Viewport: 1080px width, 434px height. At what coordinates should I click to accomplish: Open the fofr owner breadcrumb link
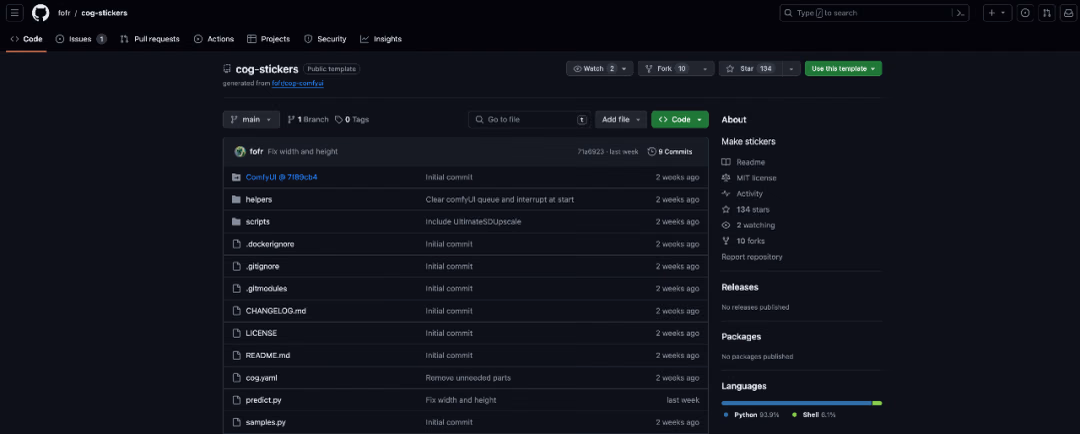(x=64, y=13)
